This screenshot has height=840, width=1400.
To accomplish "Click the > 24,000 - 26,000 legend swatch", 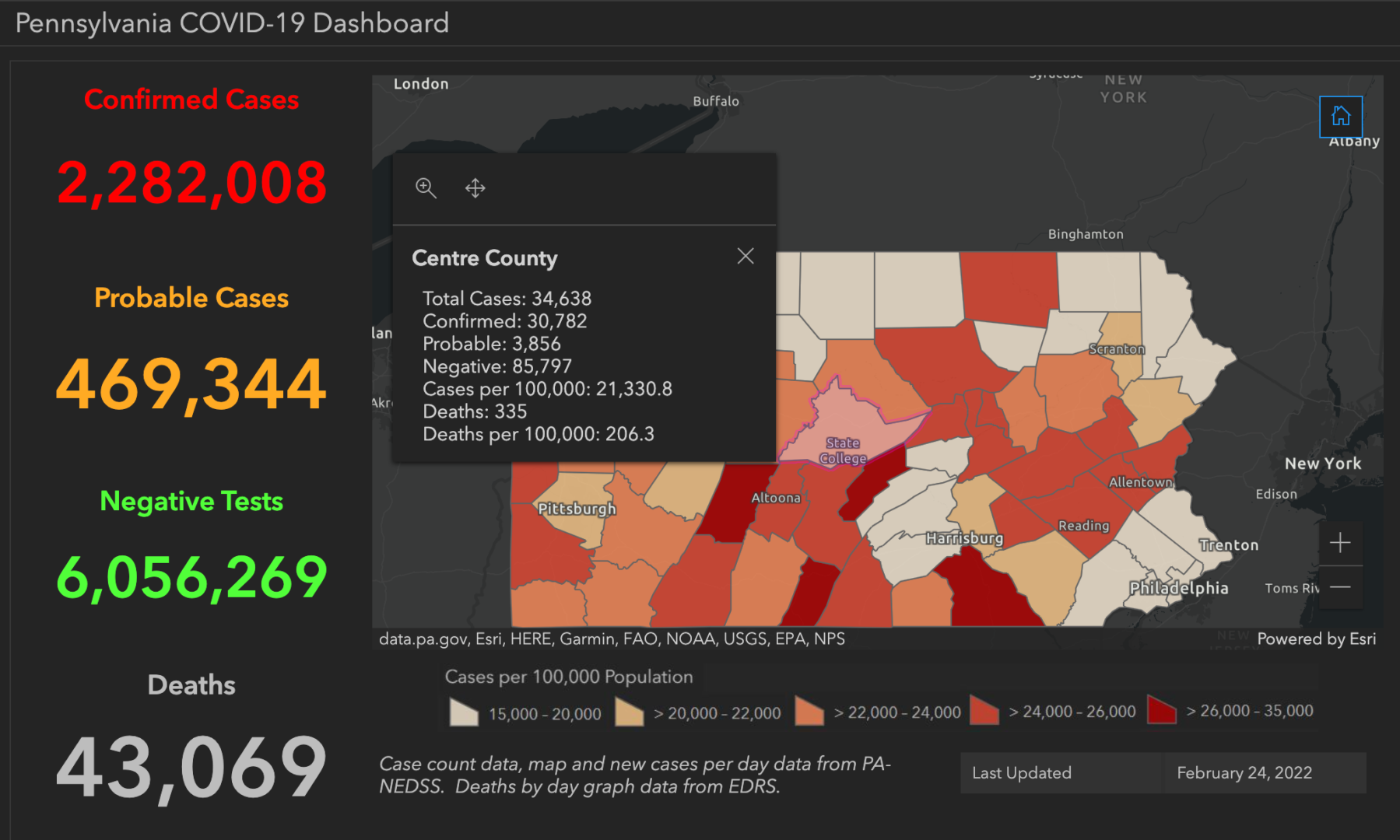I will click(x=984, y=710).
